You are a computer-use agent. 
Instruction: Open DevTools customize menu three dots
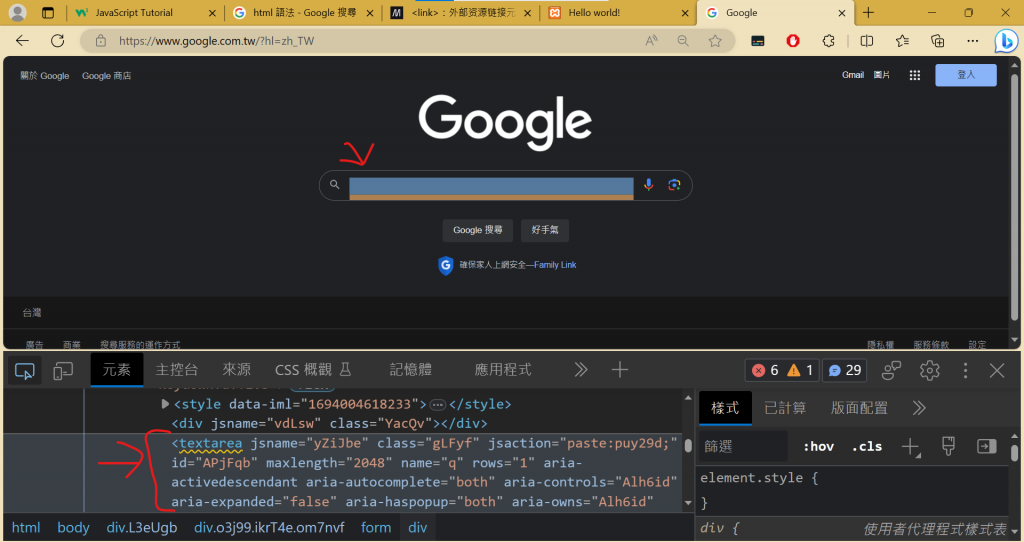click(965, 370)
